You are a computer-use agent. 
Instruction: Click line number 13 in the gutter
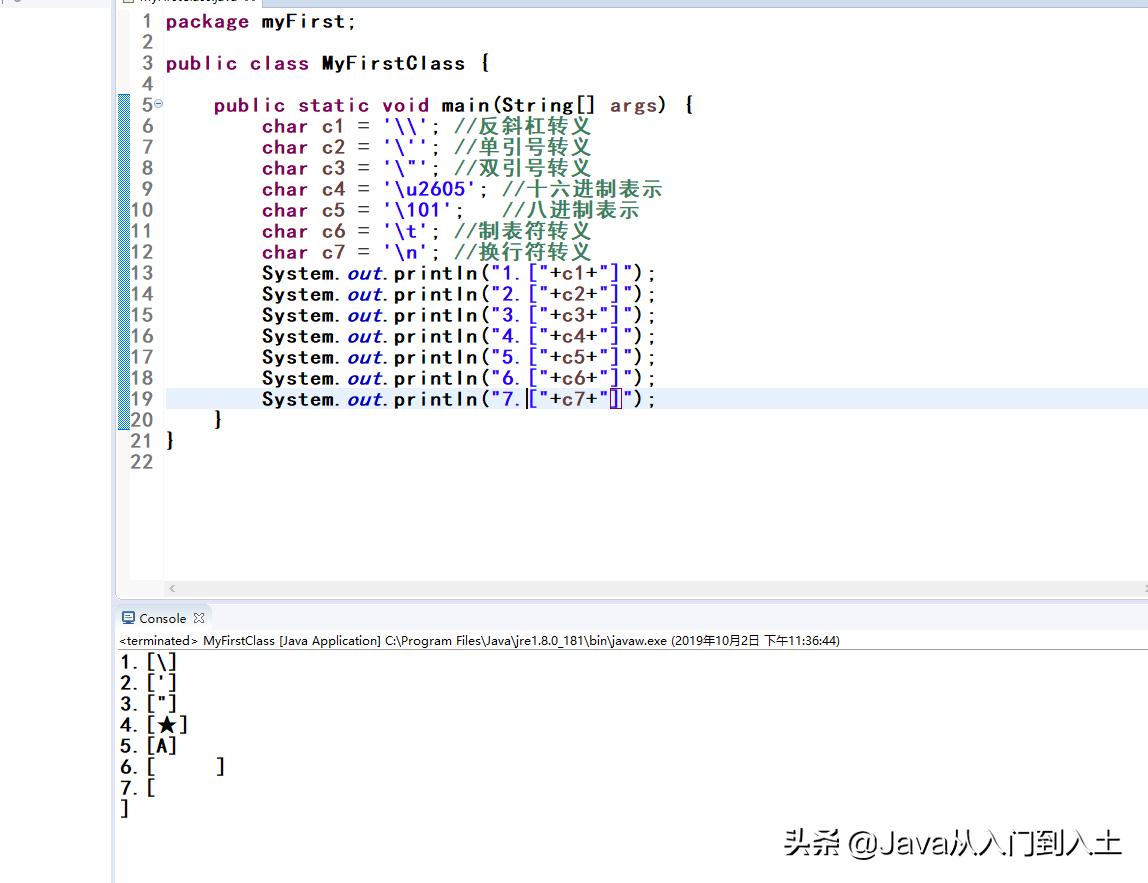click(x=142, y=274)
